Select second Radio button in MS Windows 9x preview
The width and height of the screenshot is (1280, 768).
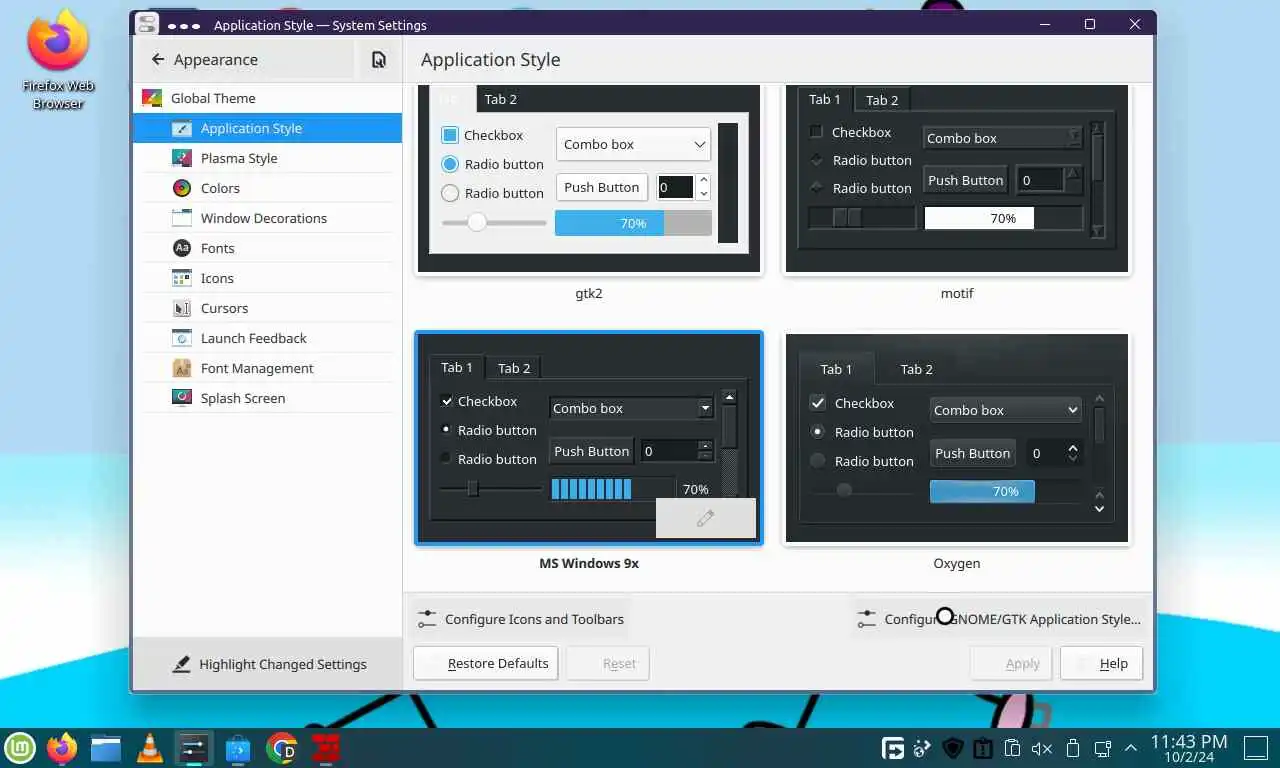(x=447, y=459)
